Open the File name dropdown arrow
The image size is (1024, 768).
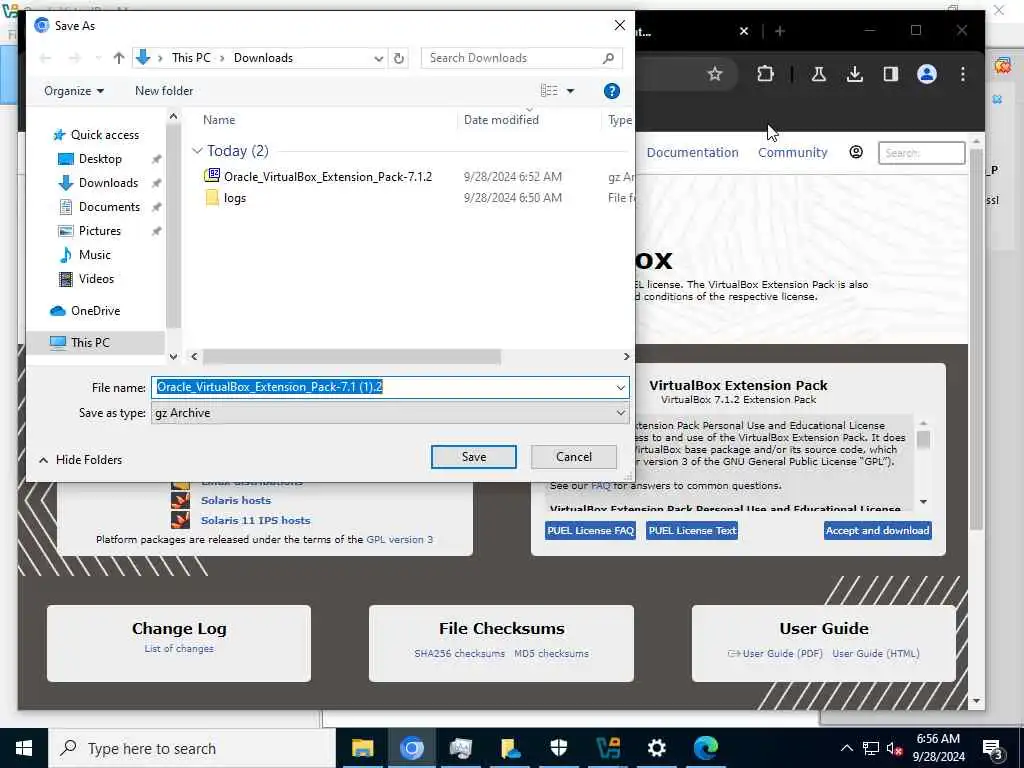pos(620,387)
